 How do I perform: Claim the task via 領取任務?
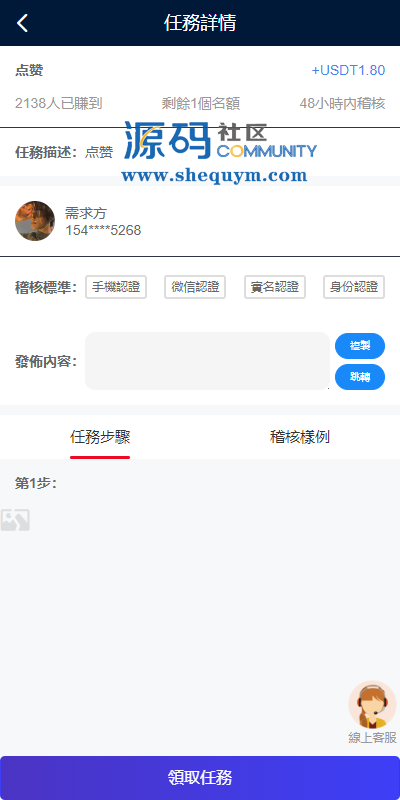pos(200,778)
